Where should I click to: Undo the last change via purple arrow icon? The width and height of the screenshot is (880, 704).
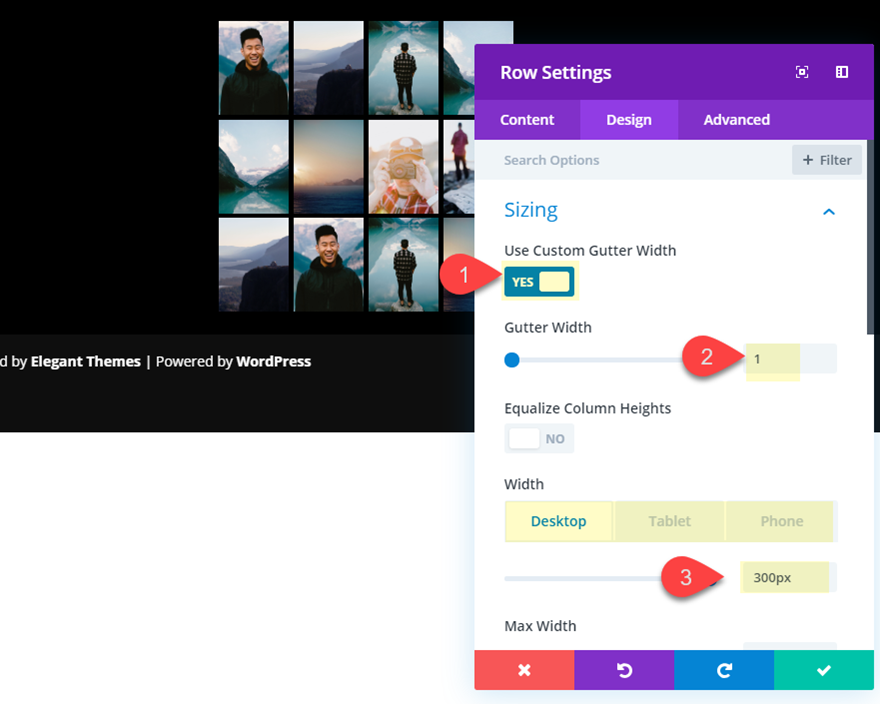tap(624, 670)
